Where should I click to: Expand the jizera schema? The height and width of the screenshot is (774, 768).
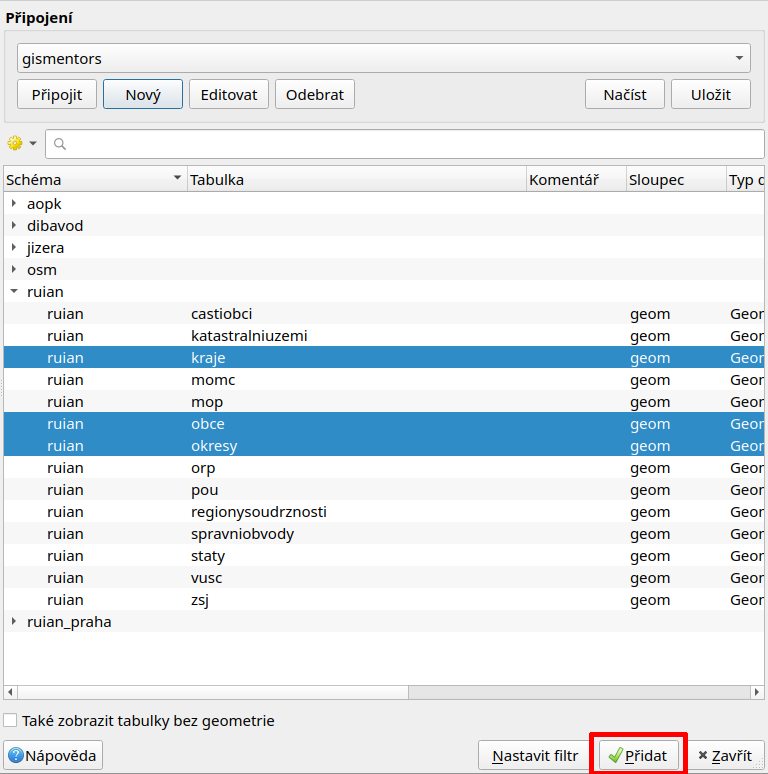pyautogui.click(x=14, y=247)
